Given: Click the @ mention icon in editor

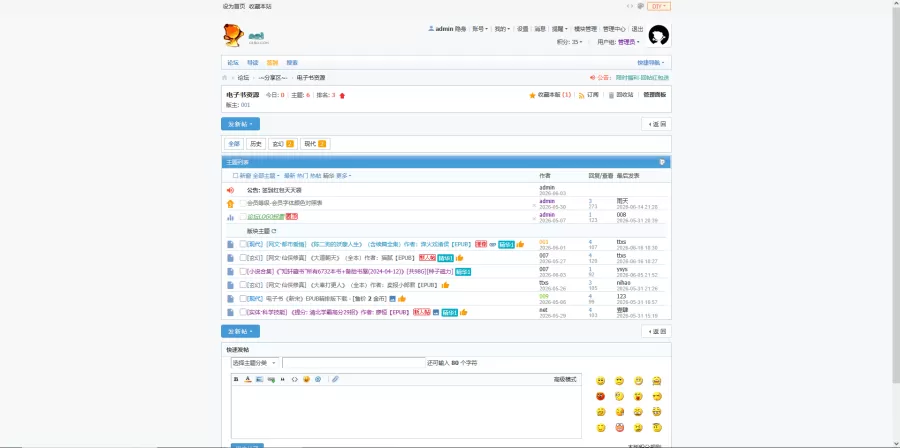Looking at the screenshot, I should tap(318, 379).
